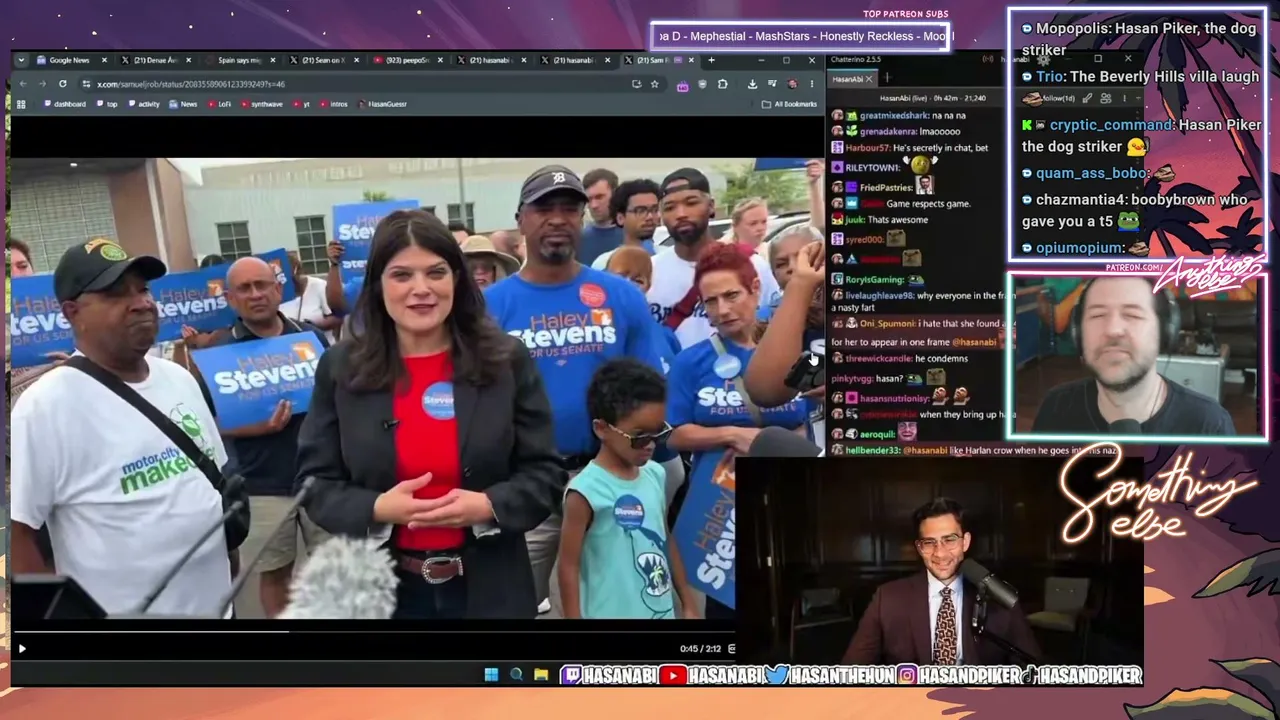
Task: Click RILEYTOWN1's username in chat
Action: [x=873, y=168]
